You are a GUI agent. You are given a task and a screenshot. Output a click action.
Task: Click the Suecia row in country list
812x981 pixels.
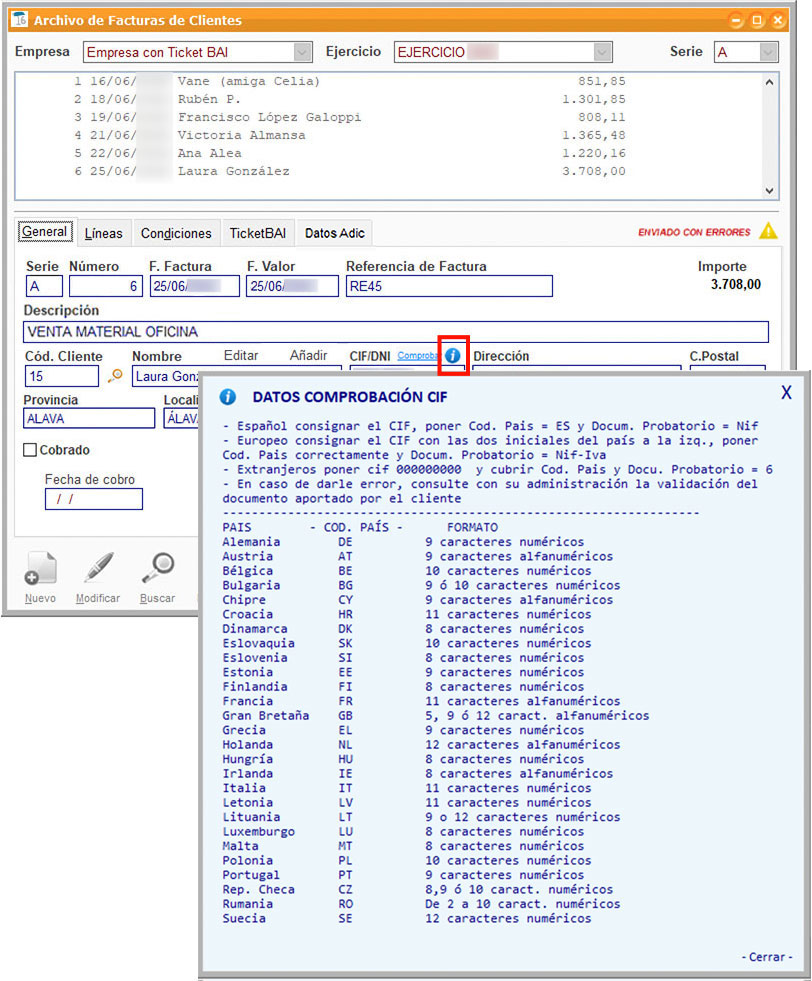pyautogui.click(x=407, y=918)
